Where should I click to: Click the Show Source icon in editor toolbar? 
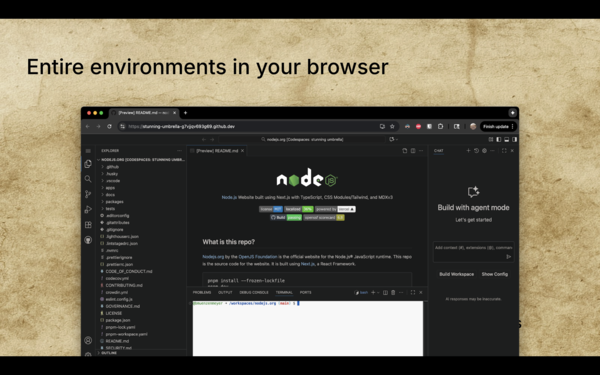(x=404, y=151)
